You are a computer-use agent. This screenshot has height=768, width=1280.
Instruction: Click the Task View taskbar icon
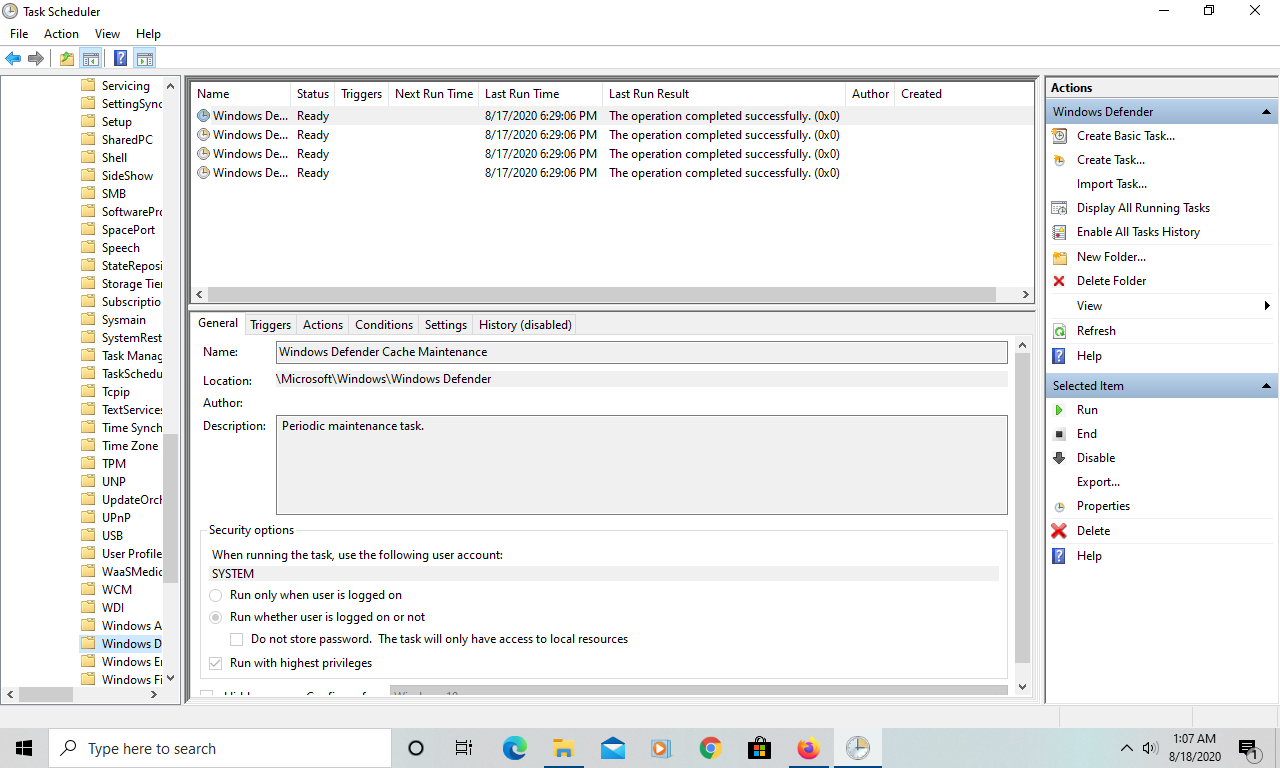[464, 748]
